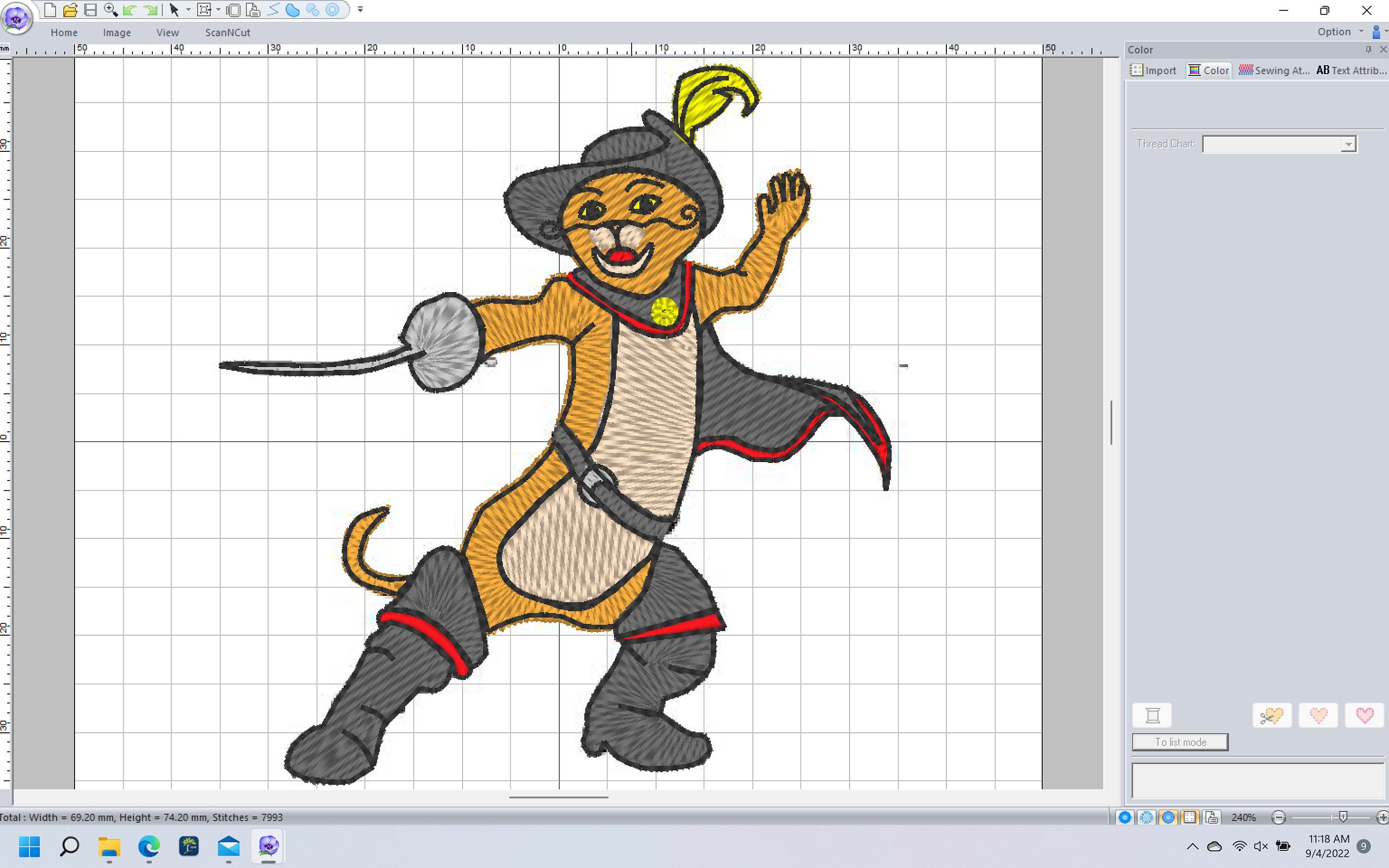Expand the dropdown arrow beside the fit-to-frame tool
Screen dimensions: 1389x868
click(218, 10)
